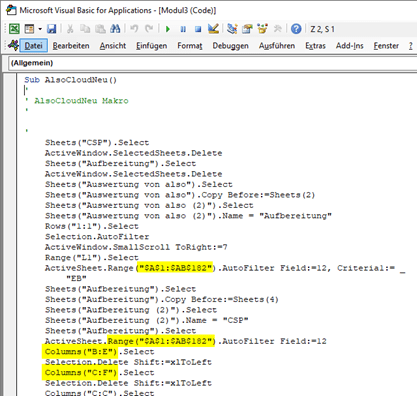Open the Format menu

point(190,46)
